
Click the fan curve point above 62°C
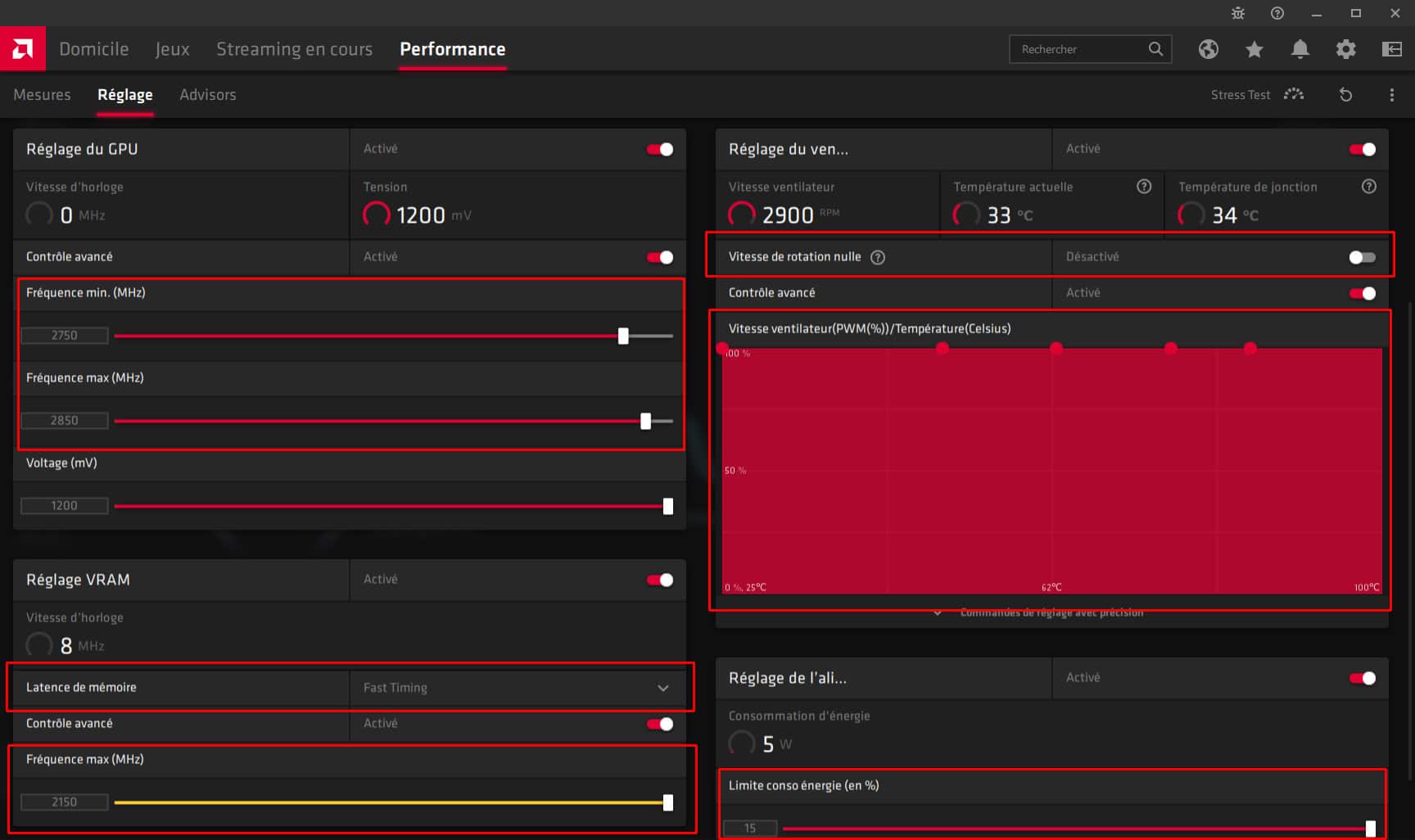click(x=1056, y=349)
